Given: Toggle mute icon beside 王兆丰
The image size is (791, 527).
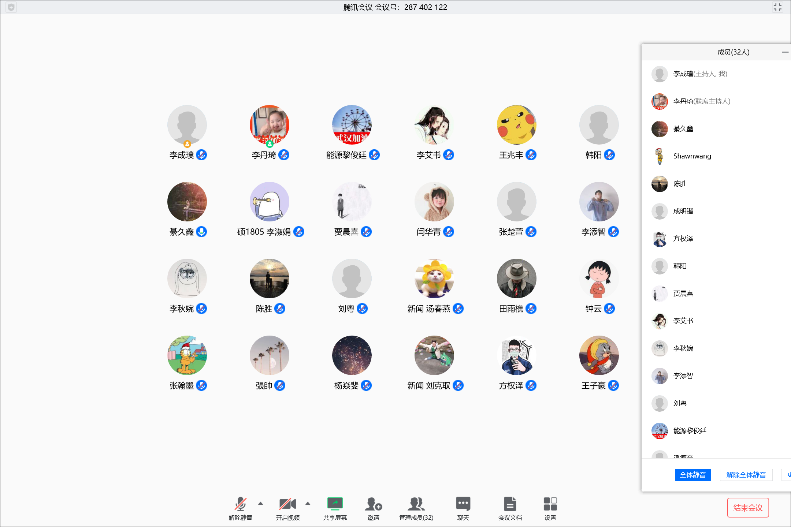Looking at the screenshot, I should (x=531, y=155).
